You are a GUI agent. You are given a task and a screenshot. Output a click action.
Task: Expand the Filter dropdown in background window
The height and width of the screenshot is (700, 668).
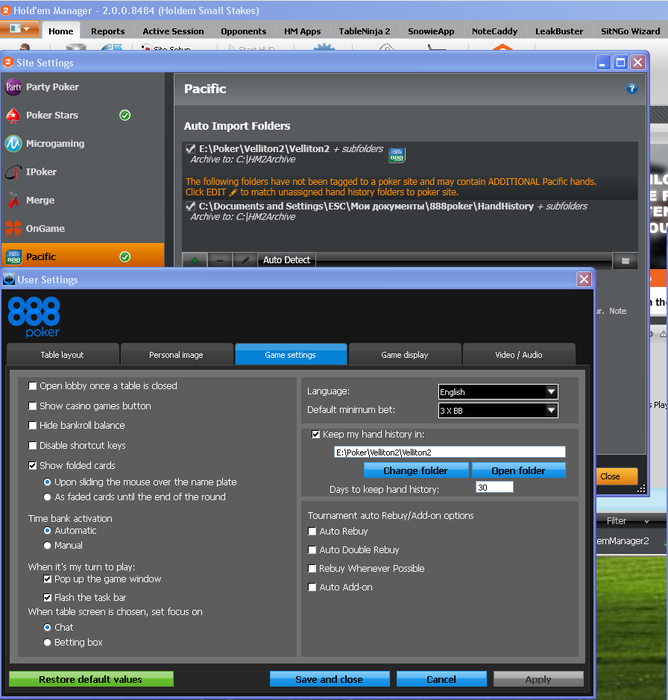pos(646,521)
